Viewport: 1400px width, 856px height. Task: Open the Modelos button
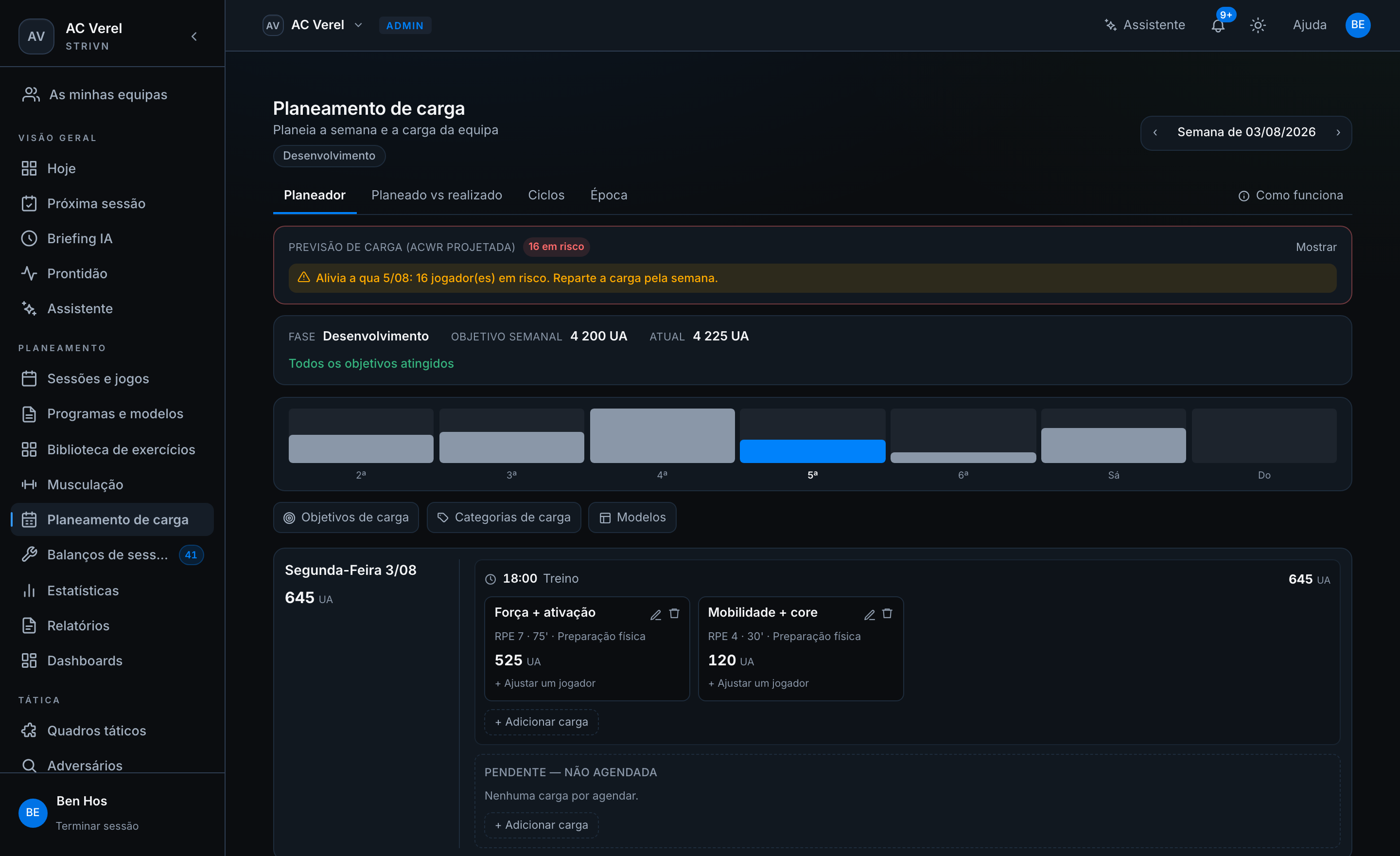[632, 518]
